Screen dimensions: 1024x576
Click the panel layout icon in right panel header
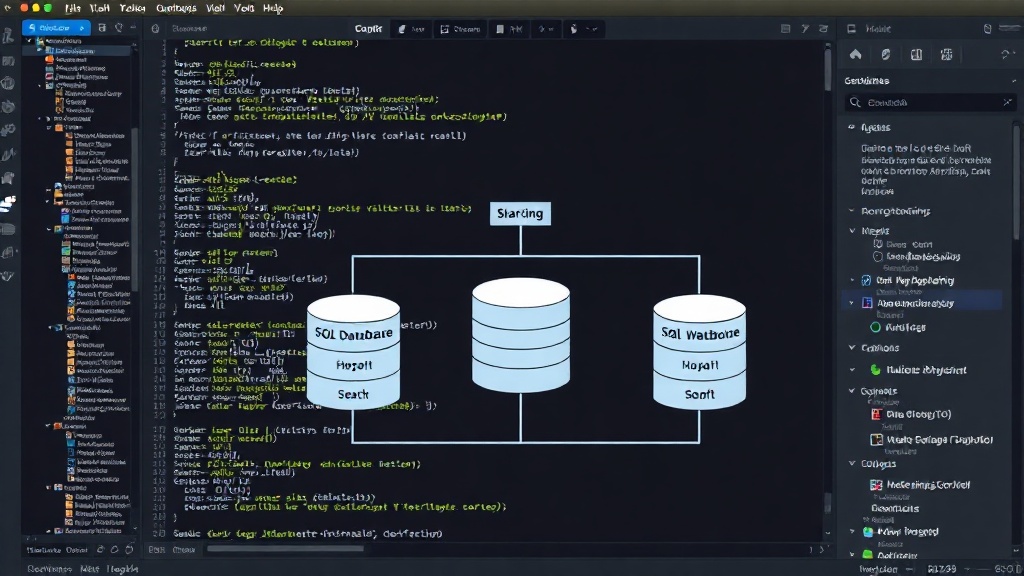[x=852, y=29]
